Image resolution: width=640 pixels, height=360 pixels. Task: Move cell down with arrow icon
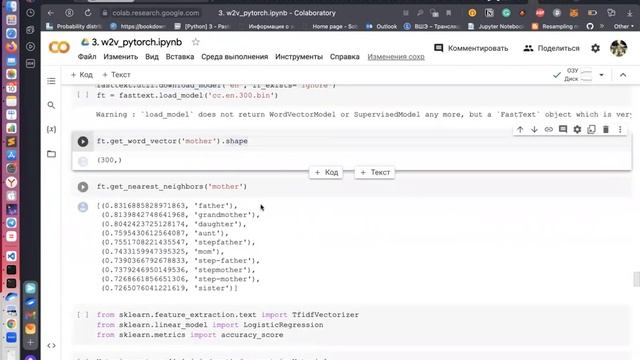pyautogui.click(x=534, y=129)
